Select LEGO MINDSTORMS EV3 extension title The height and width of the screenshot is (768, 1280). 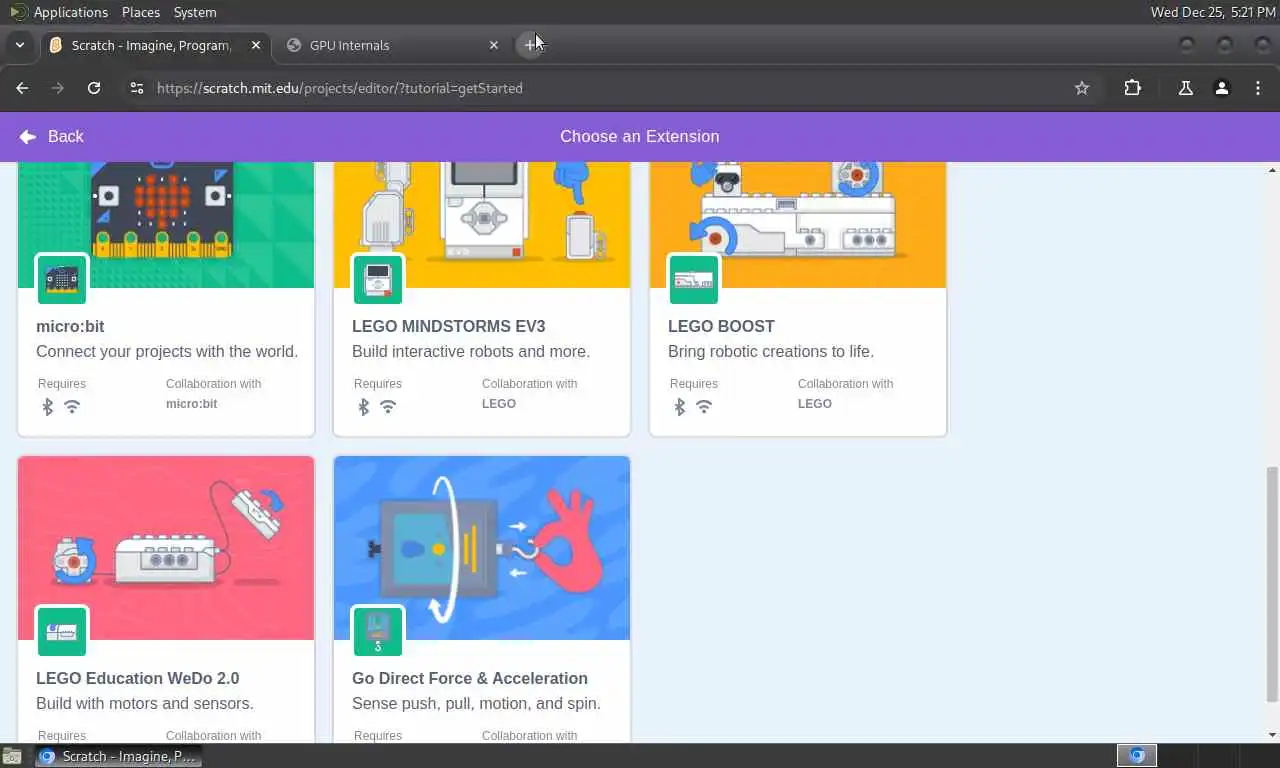coord(448,326)
